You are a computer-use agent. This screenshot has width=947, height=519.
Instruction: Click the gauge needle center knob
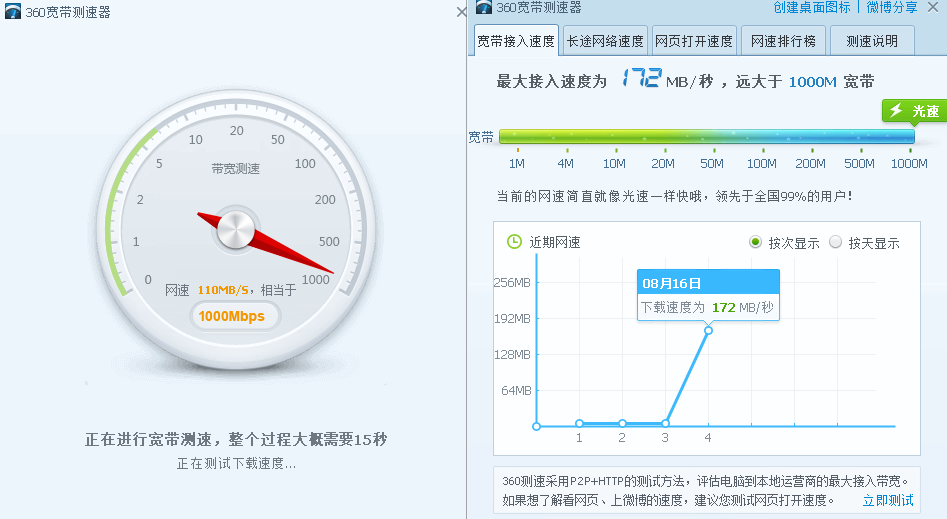click(x=236, y=230)
